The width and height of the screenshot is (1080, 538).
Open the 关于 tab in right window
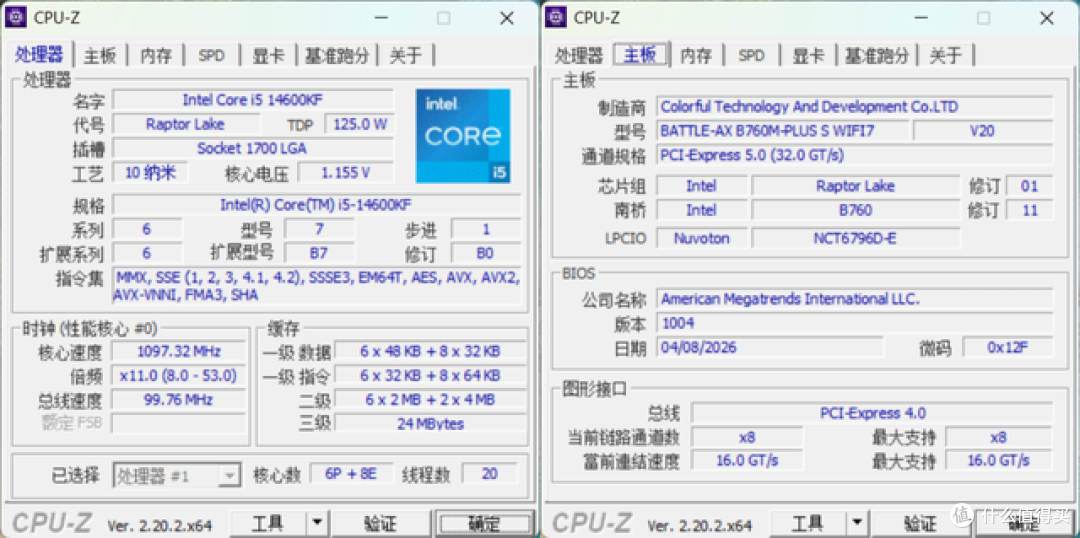pyautogui.click(x=946, y=56)
